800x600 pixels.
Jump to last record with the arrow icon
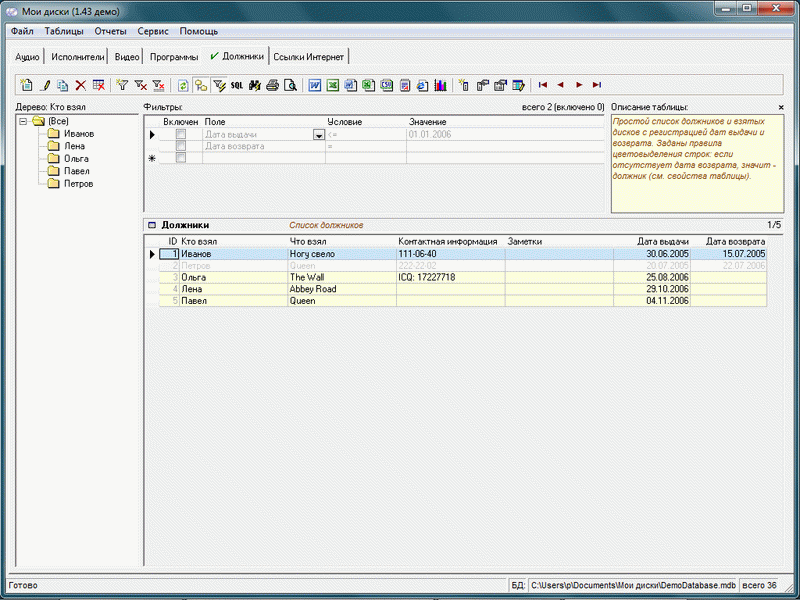[597, 86]
